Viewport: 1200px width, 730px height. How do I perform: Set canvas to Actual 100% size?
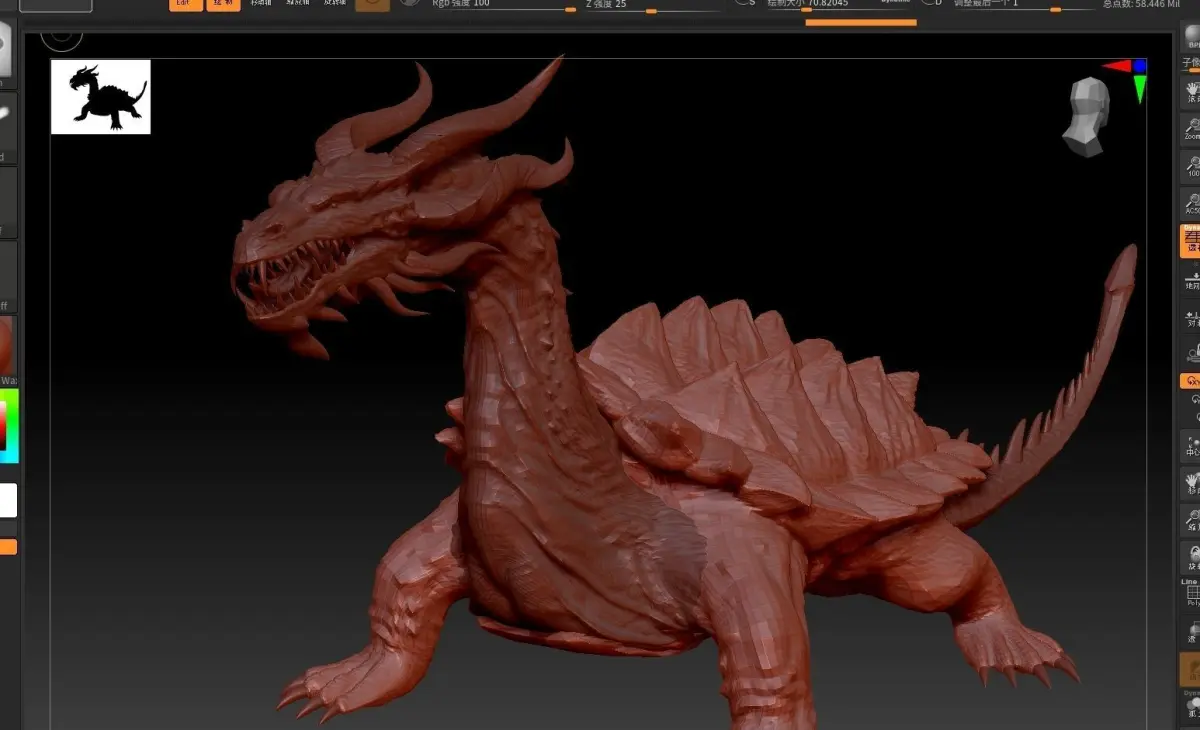pyautogui.click(x=1191, y=165)
